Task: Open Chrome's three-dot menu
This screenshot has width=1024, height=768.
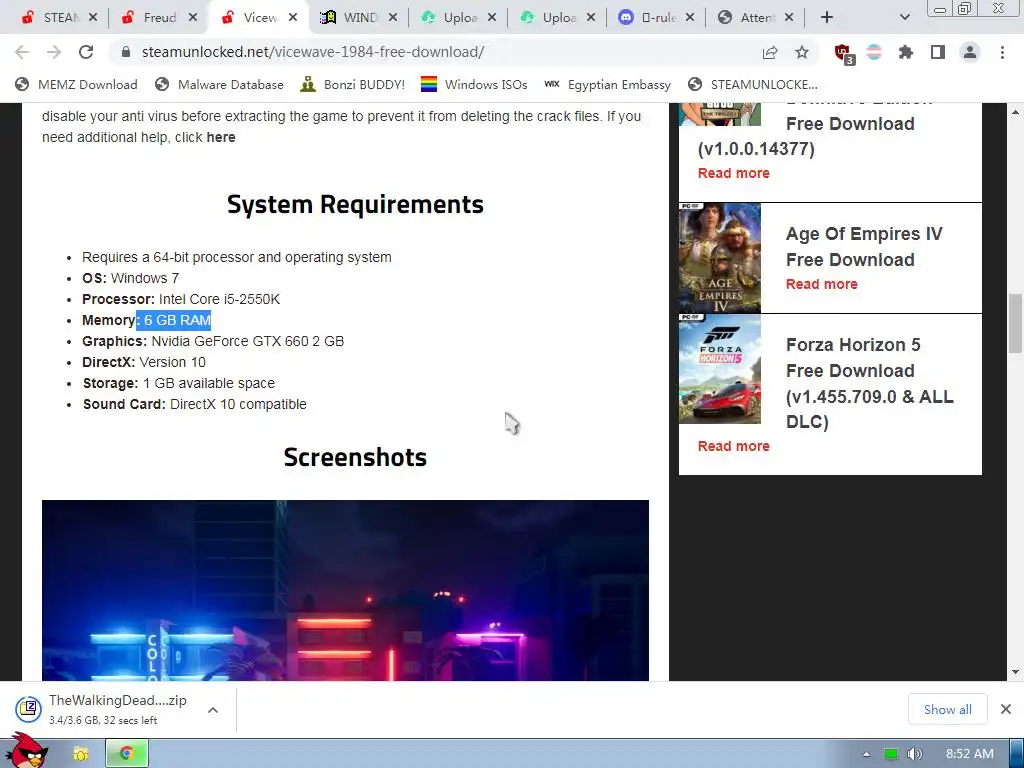Action: click(x=1002, y=52)
